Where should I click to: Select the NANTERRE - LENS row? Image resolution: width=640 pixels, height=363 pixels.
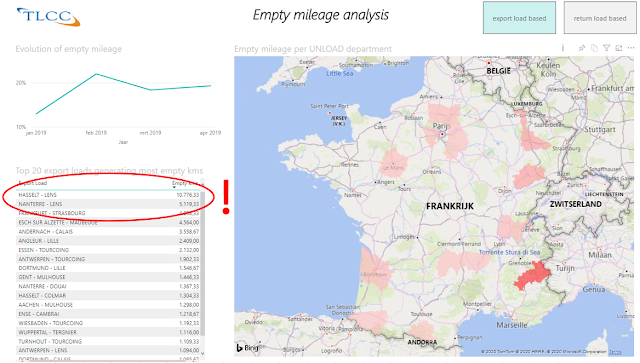[108, 204]
